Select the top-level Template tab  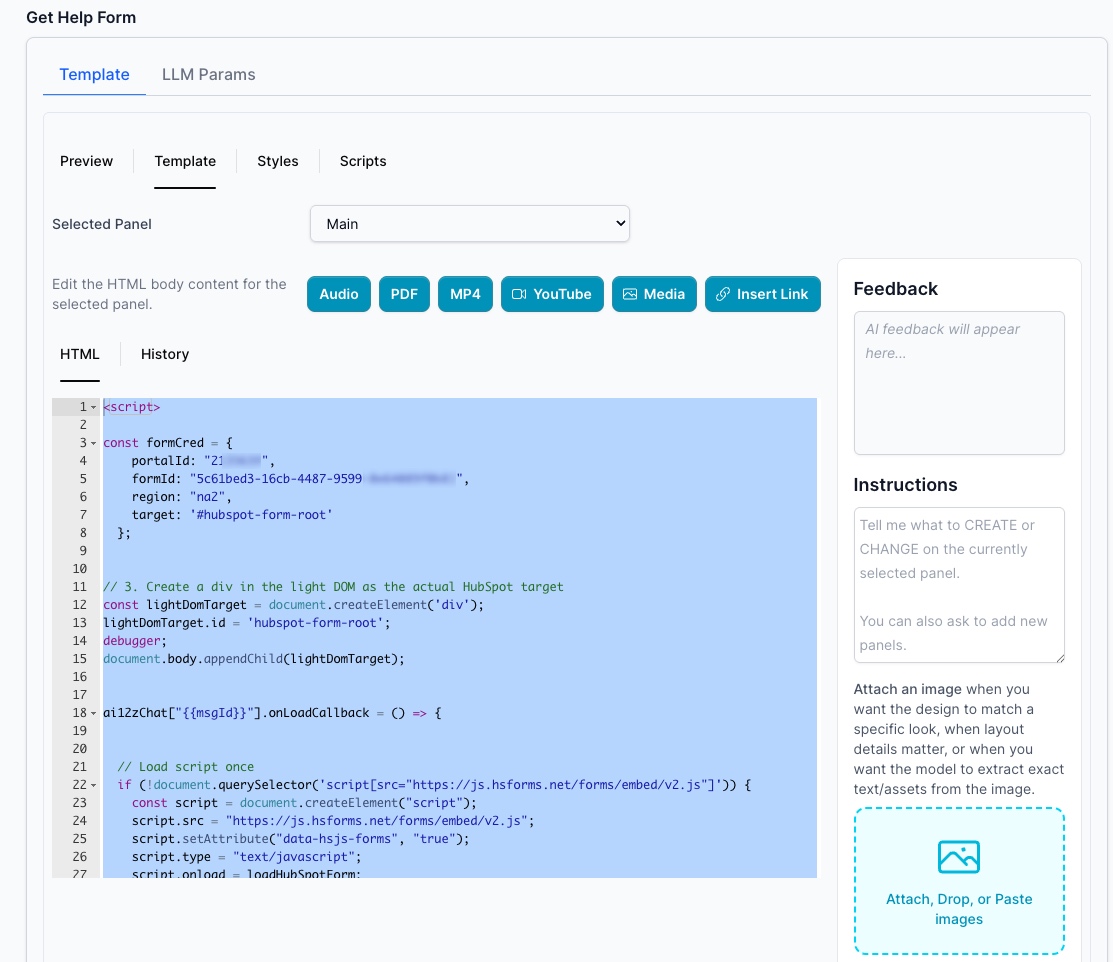click(94, 75)
